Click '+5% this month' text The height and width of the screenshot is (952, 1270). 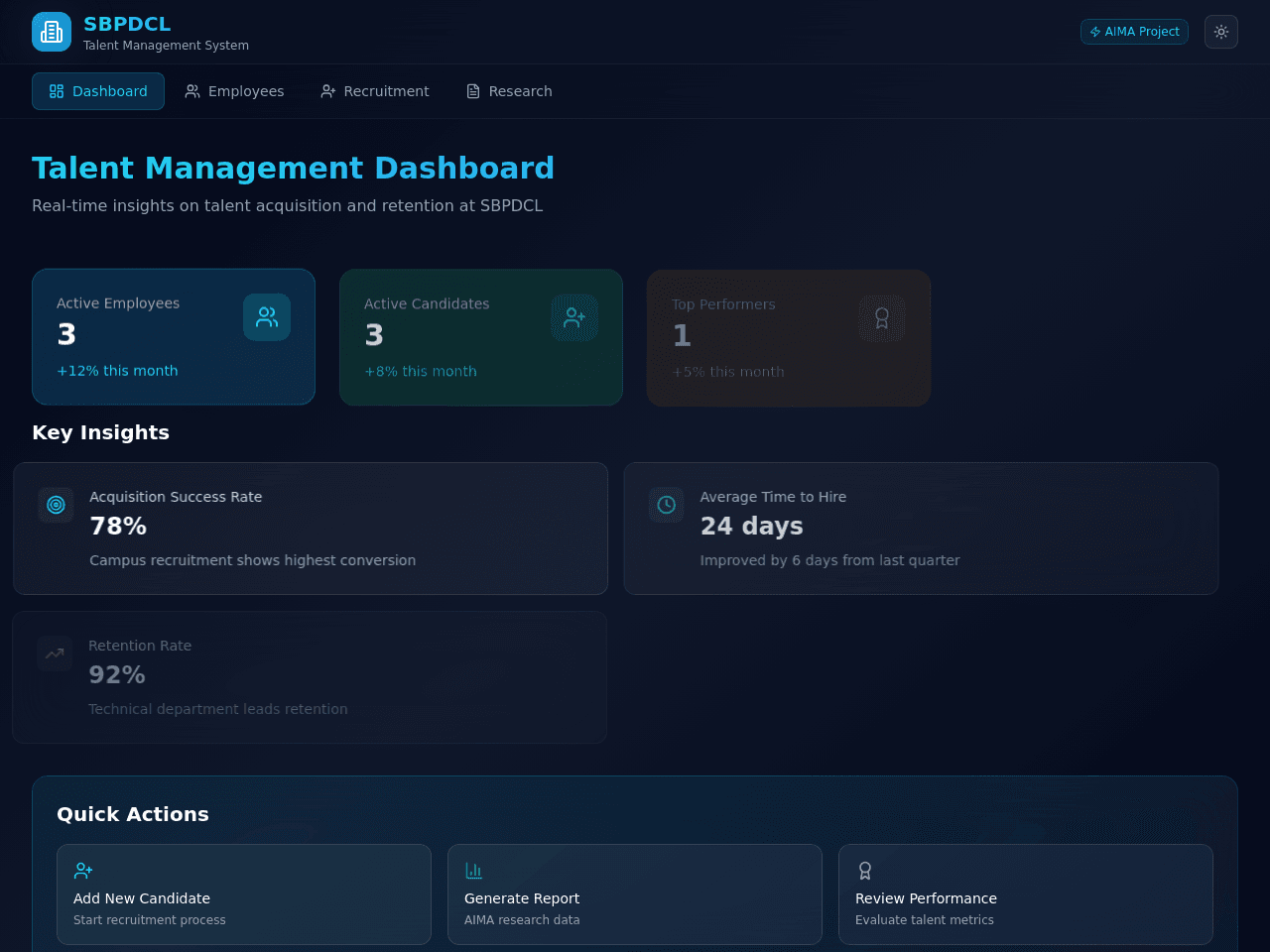[728, 372]
